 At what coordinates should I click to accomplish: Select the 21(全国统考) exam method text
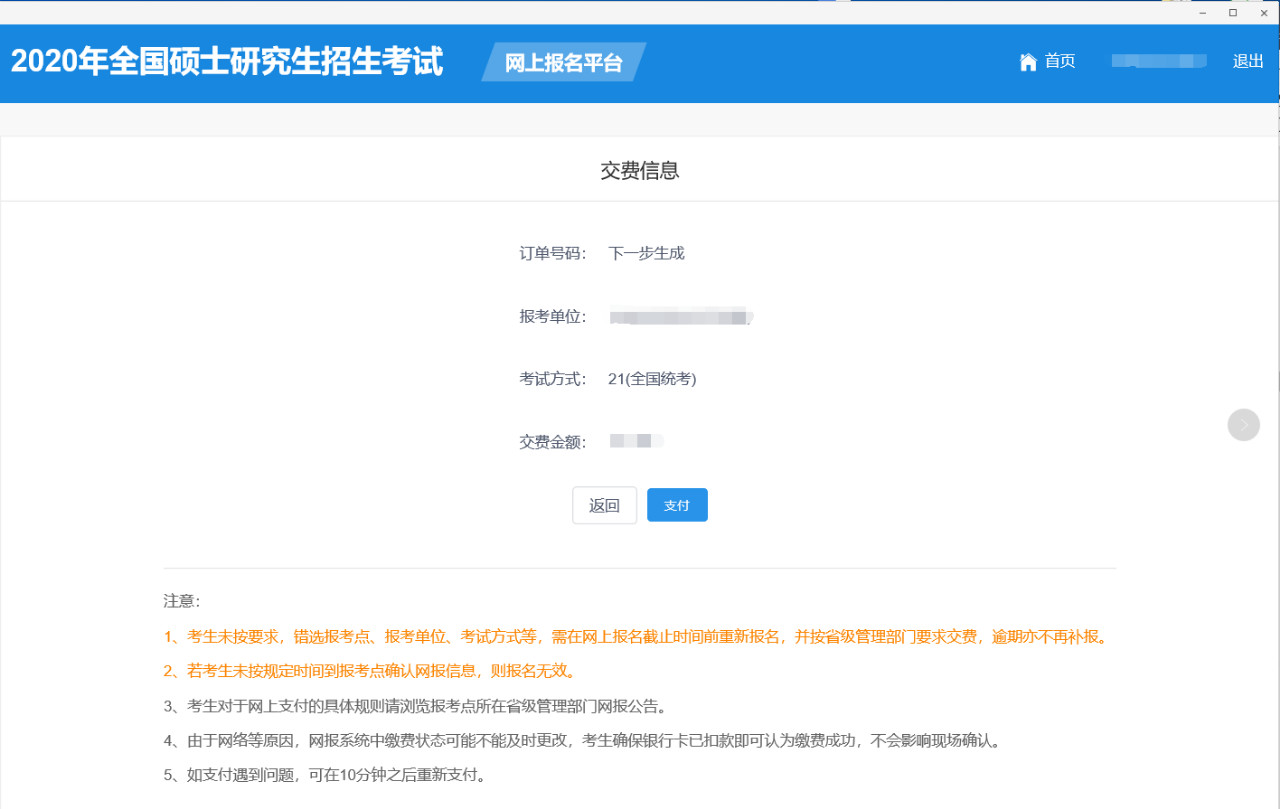coord(652,379)
